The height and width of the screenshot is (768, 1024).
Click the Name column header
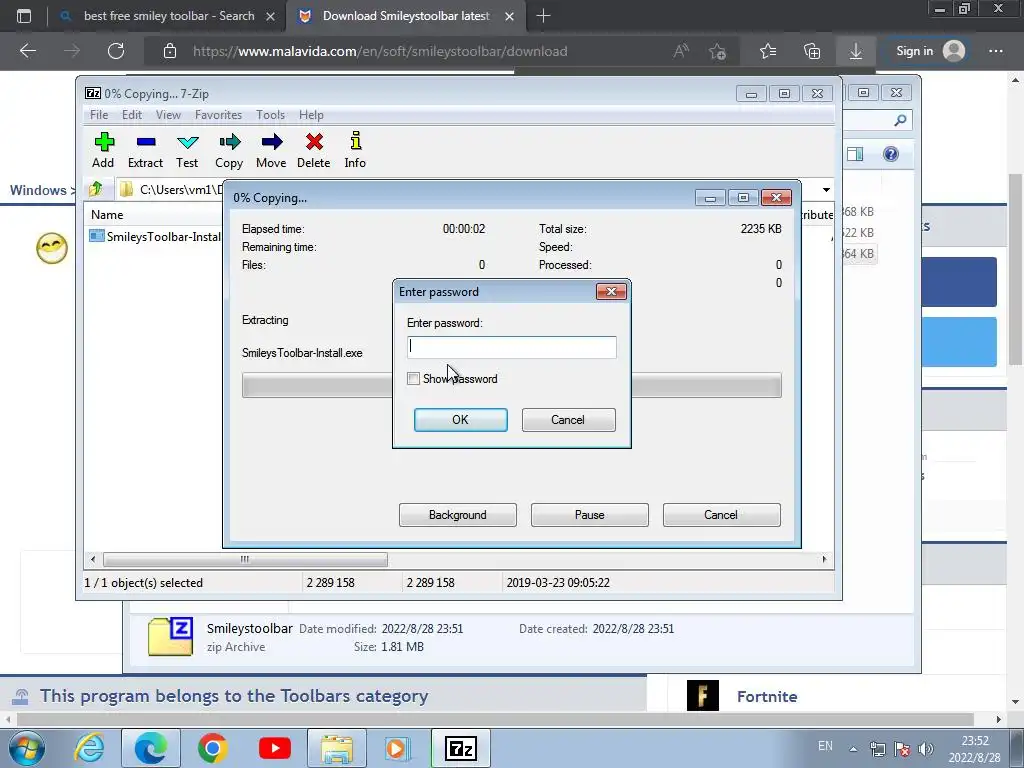coord(107,215)
